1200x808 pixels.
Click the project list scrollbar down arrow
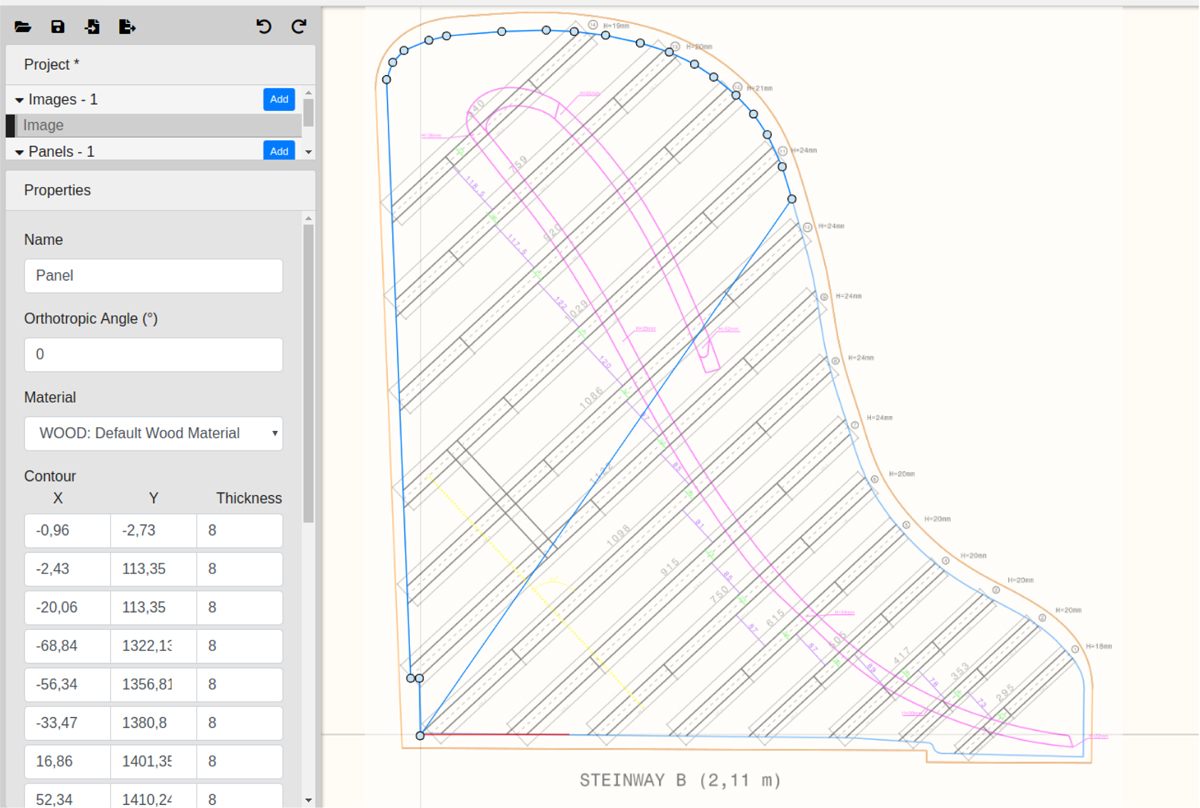tap(309, 152)
